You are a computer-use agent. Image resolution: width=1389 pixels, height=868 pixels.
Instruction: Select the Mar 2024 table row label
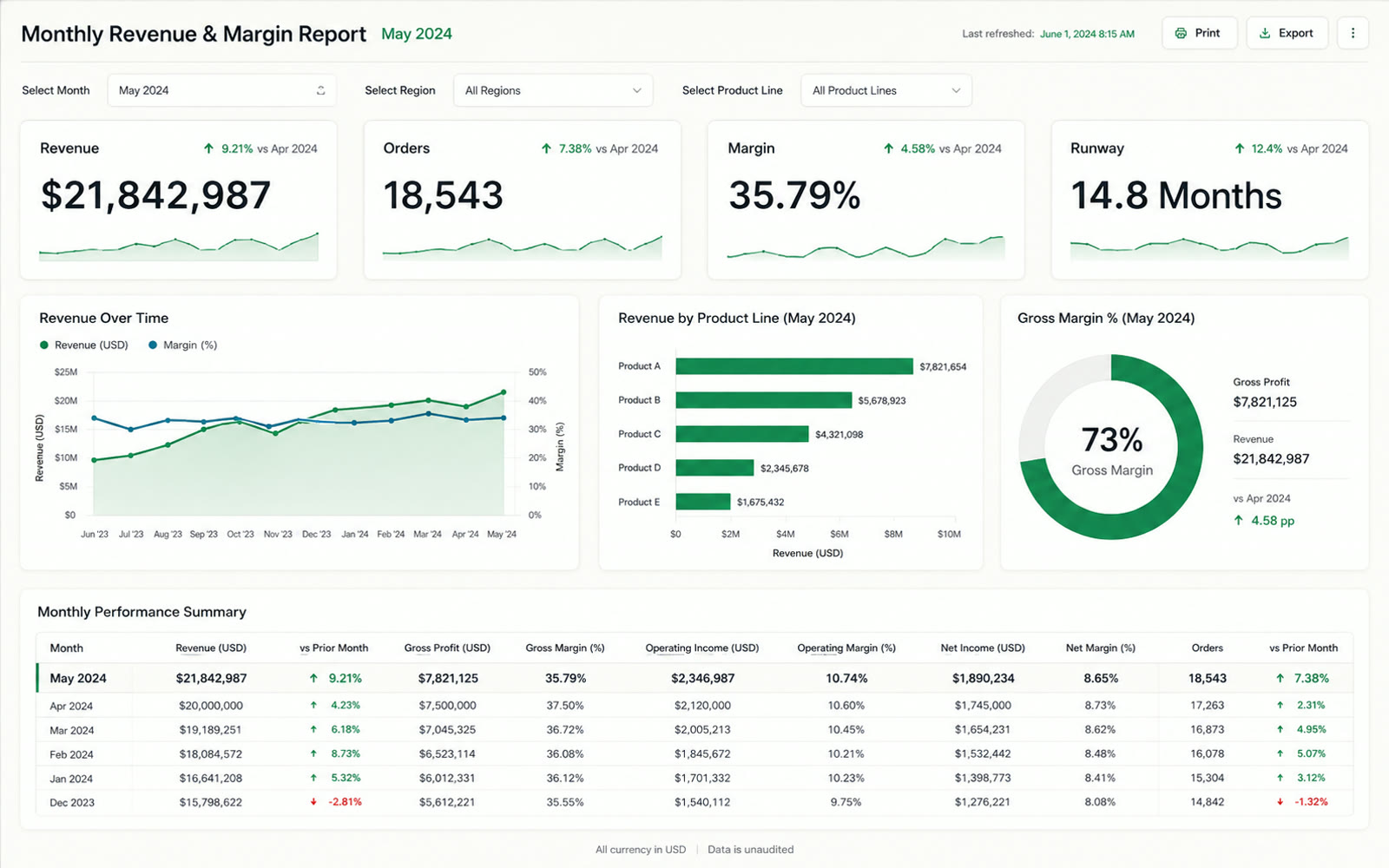(71, 730)
